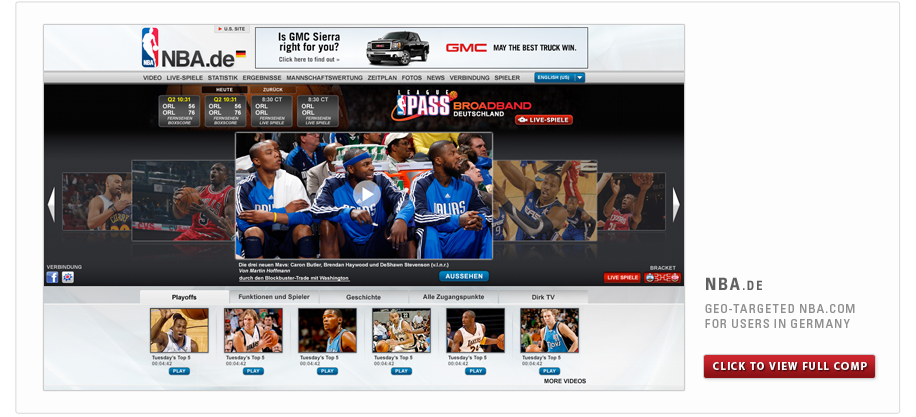This screenshot has height=417, width=916.
Task: Select the Dirk TV tab
Action: tap(543, 297)
